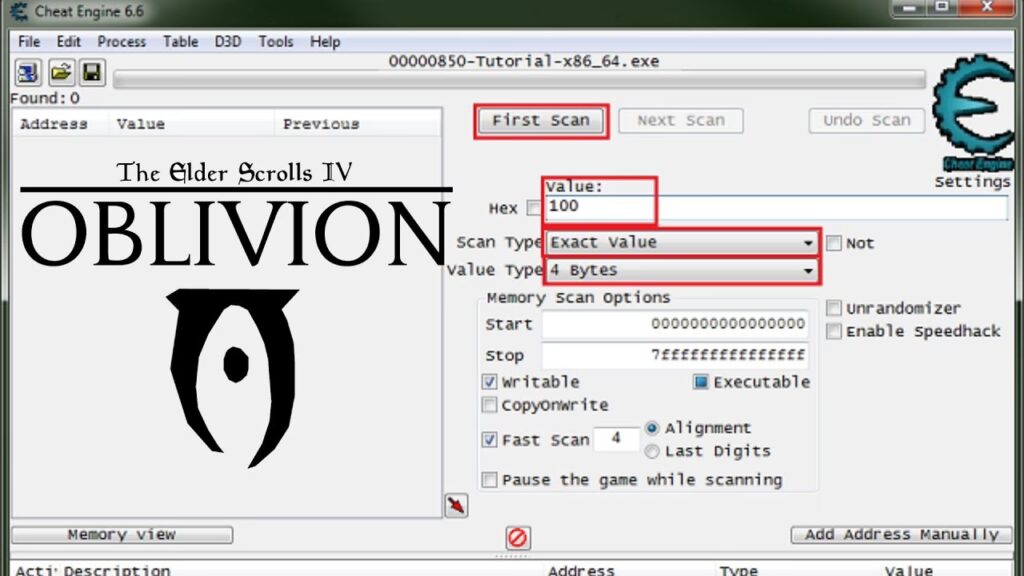The width and height of the screenshot is (1024, 576).
Task: Click the open folder toolbar icon
Action: (61, 72)
